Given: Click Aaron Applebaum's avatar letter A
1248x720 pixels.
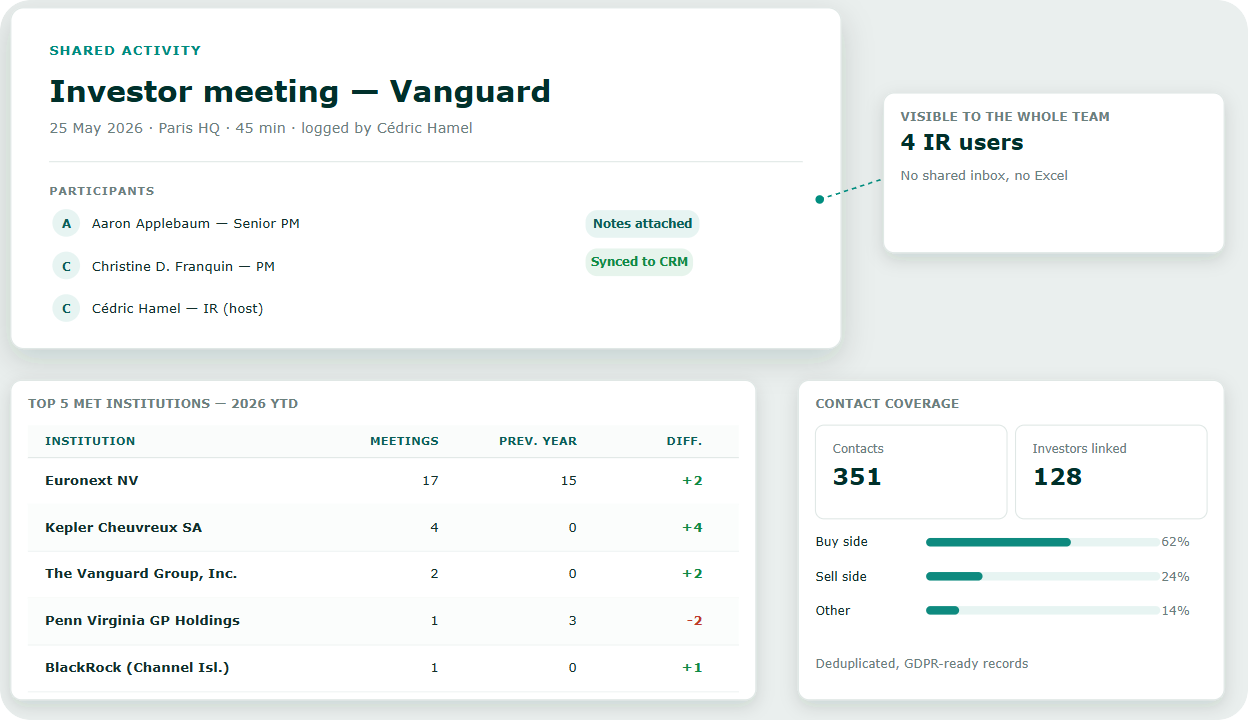Looking at the screenshot, I should (x=66, y=223).
